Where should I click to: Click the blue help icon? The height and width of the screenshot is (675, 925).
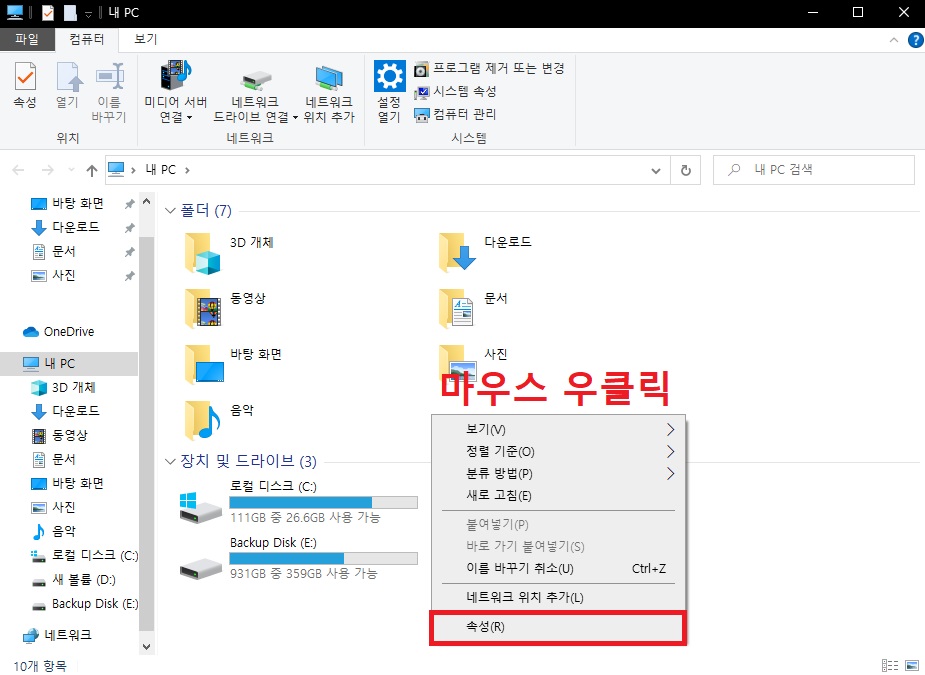pos(915,40)
